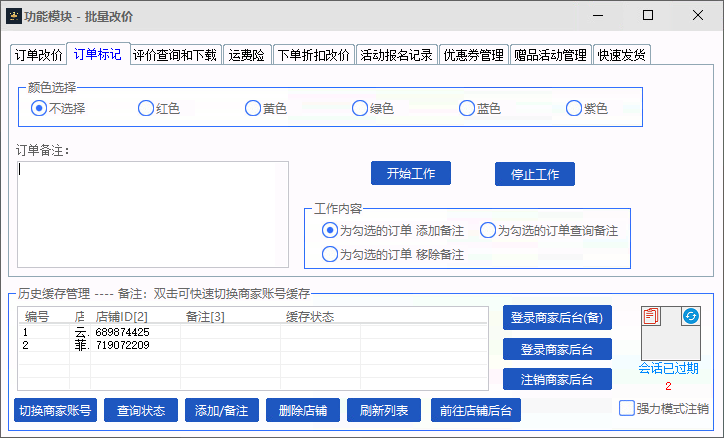Switch to the 订单改价 tab
The height and width of the screenshot is (438, 724).
tap(39, 55)
